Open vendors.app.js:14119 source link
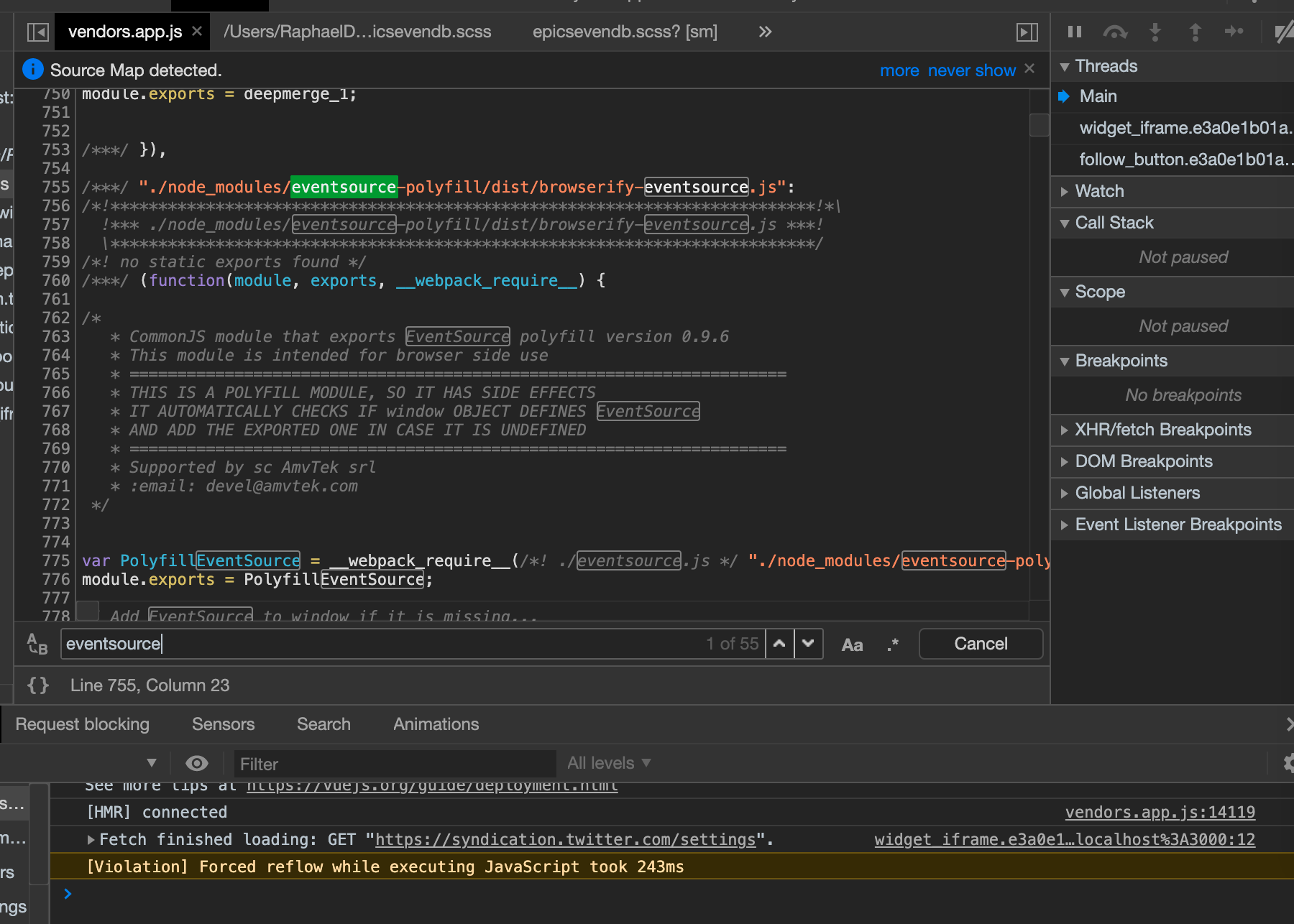The image size is (1294, 924). tap(1160, 812)
